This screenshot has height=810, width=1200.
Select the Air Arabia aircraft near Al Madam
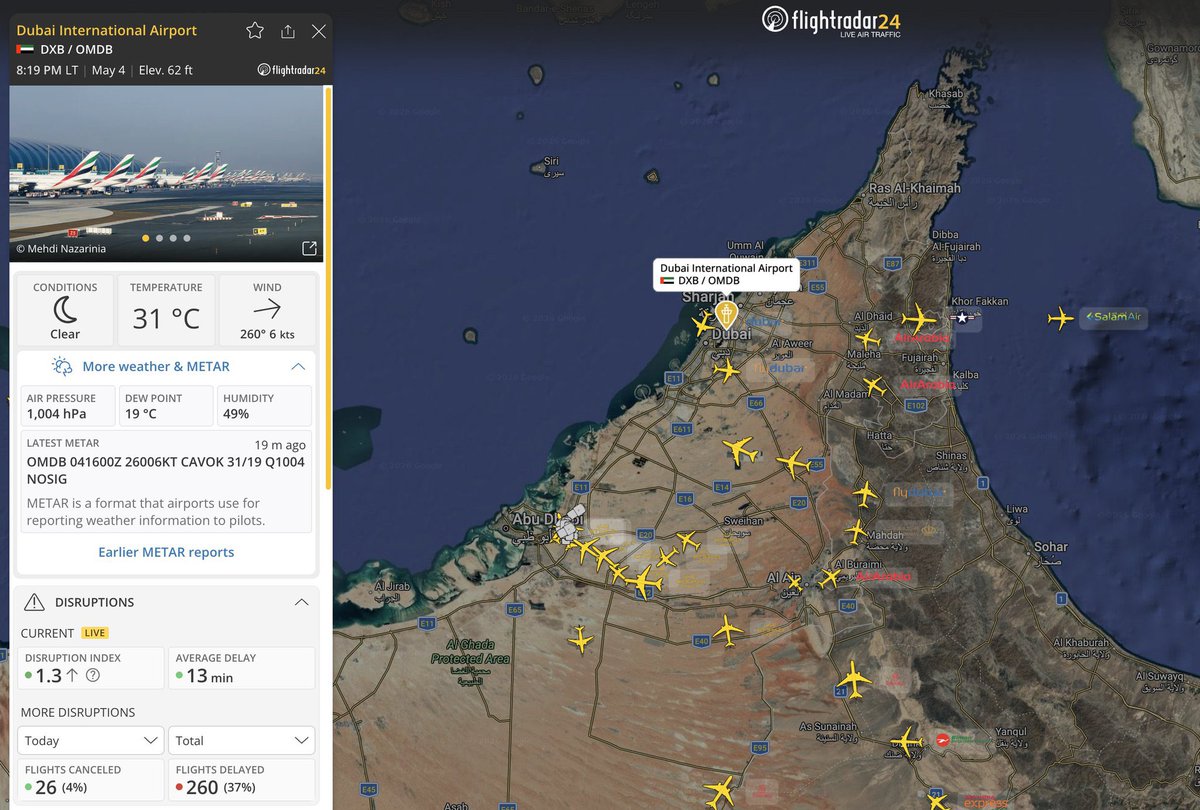point(874,385)
